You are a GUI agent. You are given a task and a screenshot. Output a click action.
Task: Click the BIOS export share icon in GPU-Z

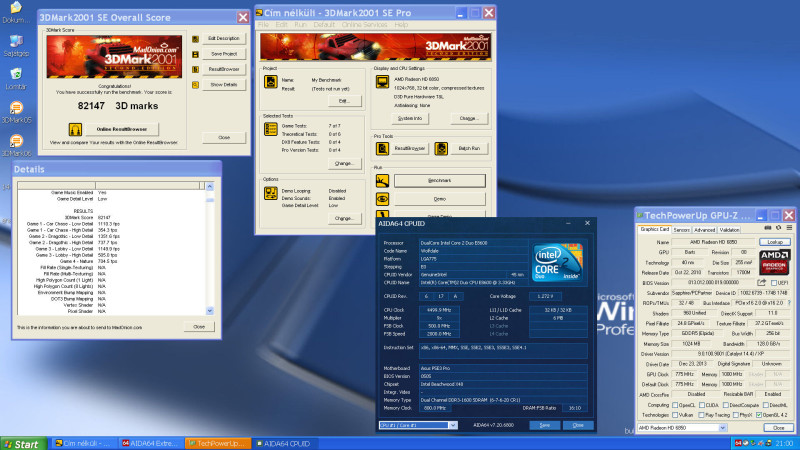[761, 282]
